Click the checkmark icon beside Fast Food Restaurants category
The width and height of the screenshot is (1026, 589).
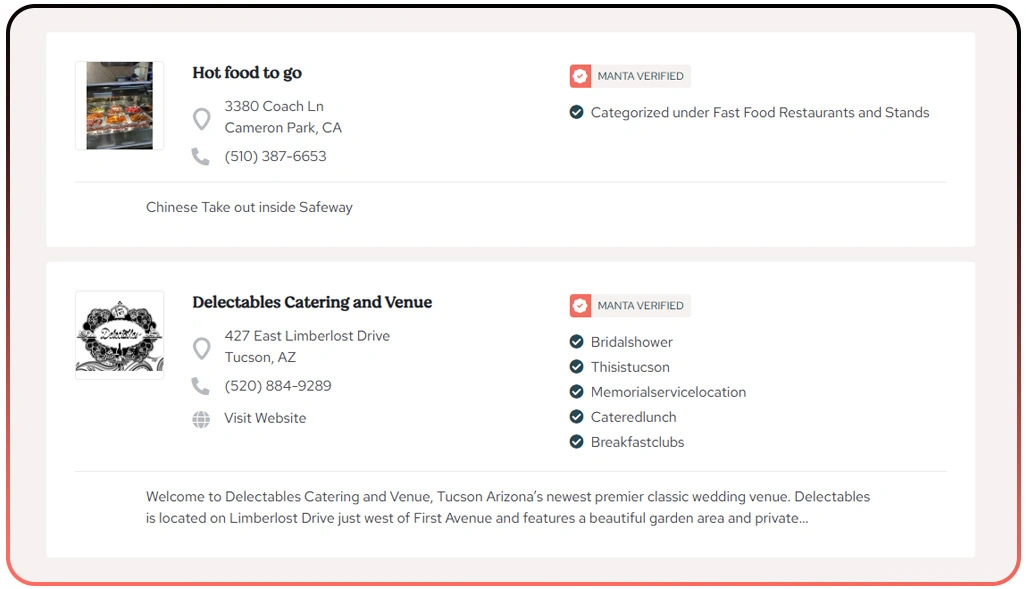point(577,112)
